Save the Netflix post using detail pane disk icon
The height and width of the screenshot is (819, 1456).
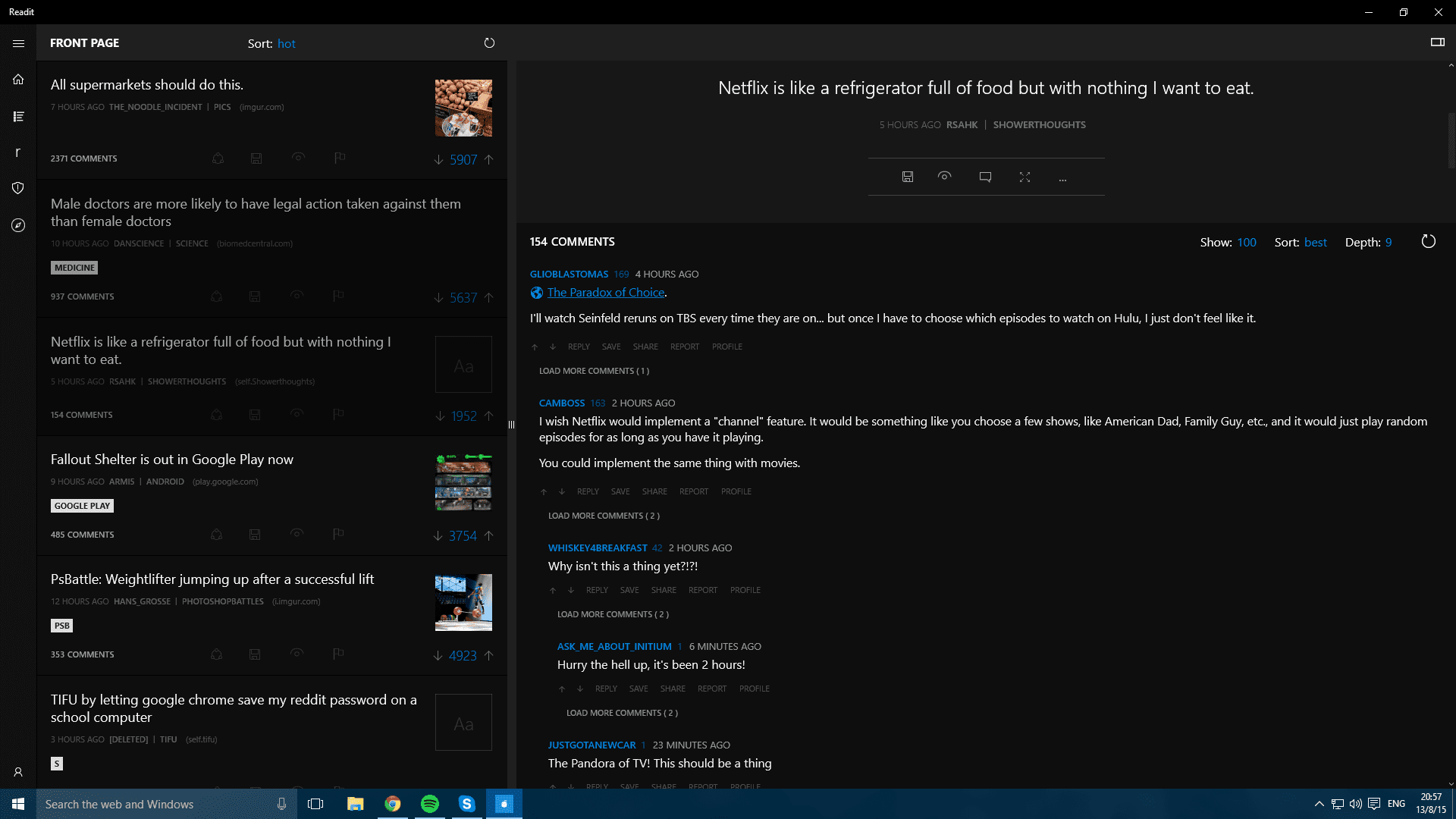[907, 177]
